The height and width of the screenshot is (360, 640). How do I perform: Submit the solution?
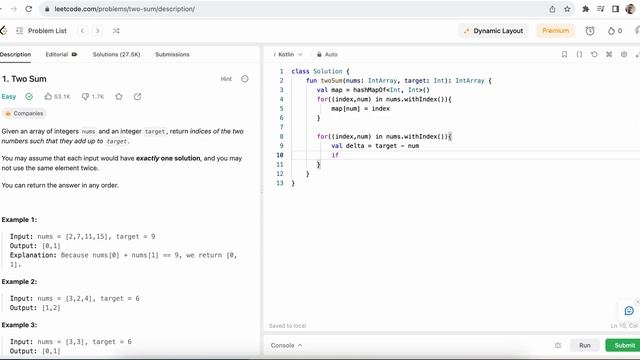click(x=623, y=345)
